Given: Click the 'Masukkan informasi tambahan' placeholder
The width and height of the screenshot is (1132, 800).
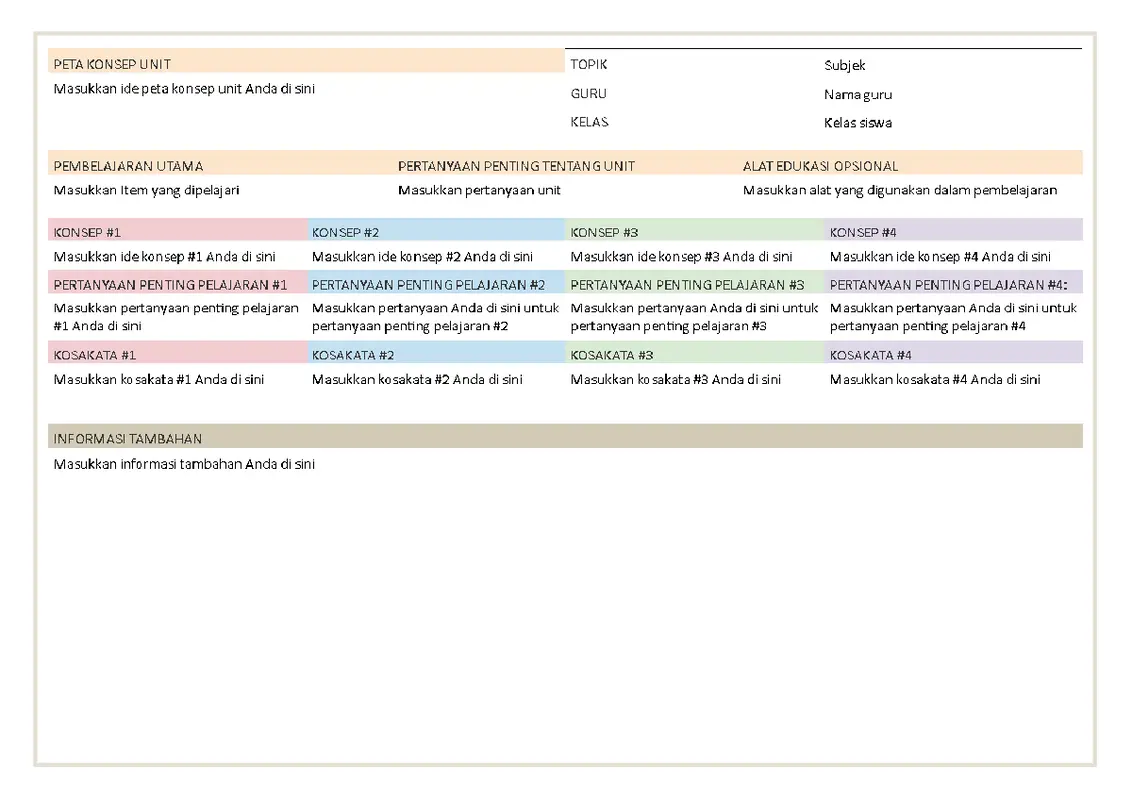Looking at the screenshot, I should point(185,465).
